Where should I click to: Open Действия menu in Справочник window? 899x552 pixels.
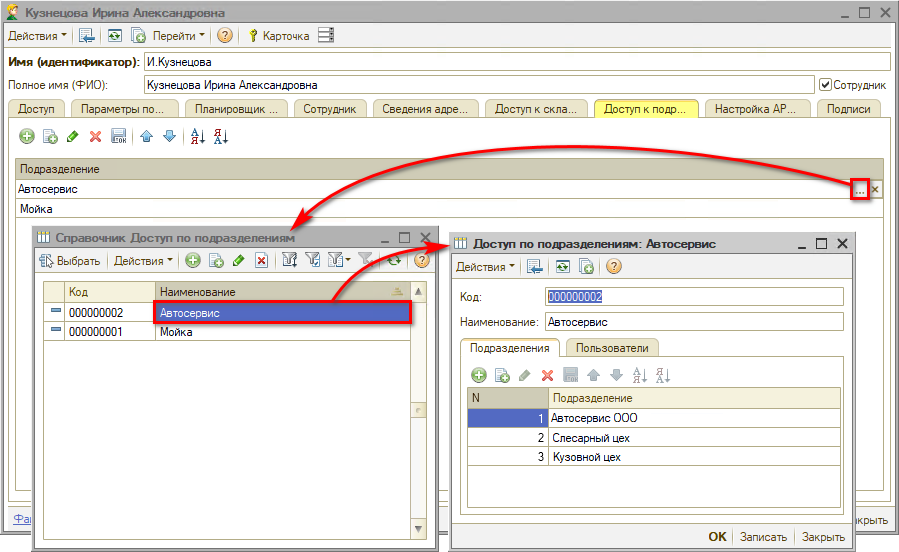point(143,261)
